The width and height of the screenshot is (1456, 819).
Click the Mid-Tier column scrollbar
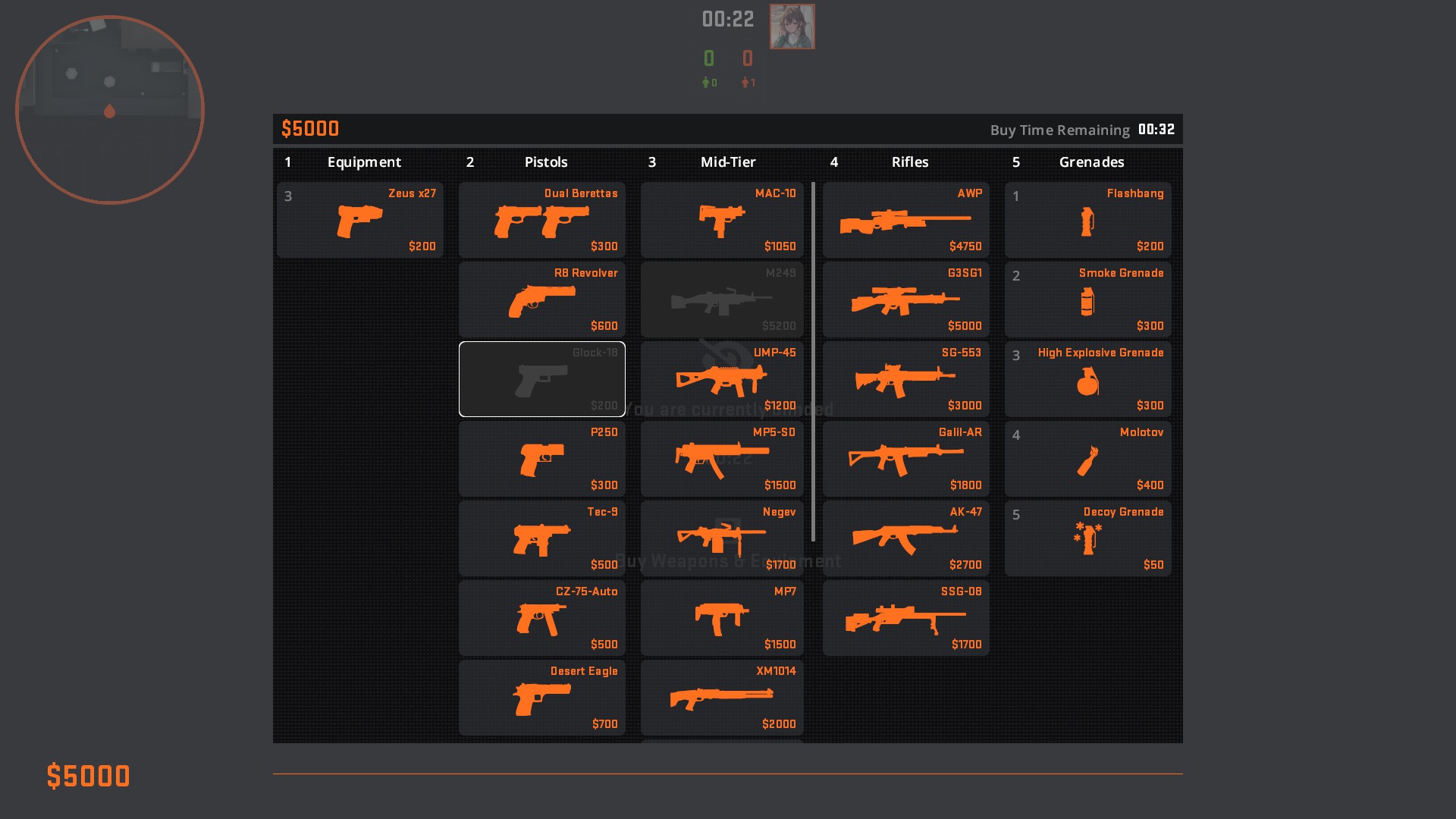click(813, 362)
